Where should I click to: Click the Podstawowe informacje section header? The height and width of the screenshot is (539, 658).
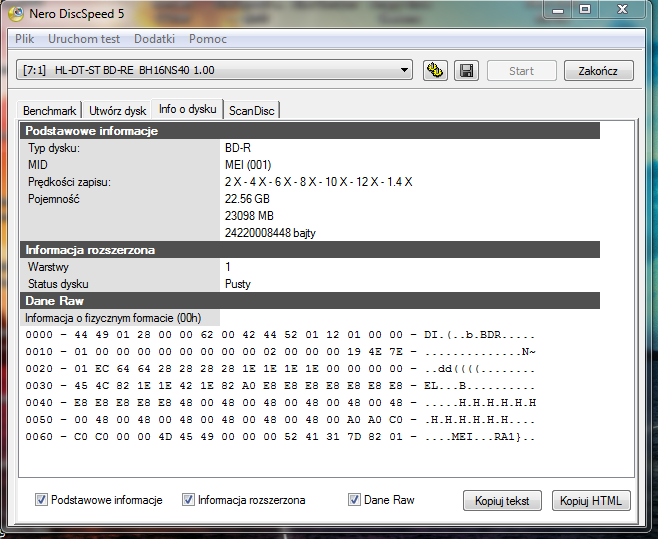[x=310, y=131]
